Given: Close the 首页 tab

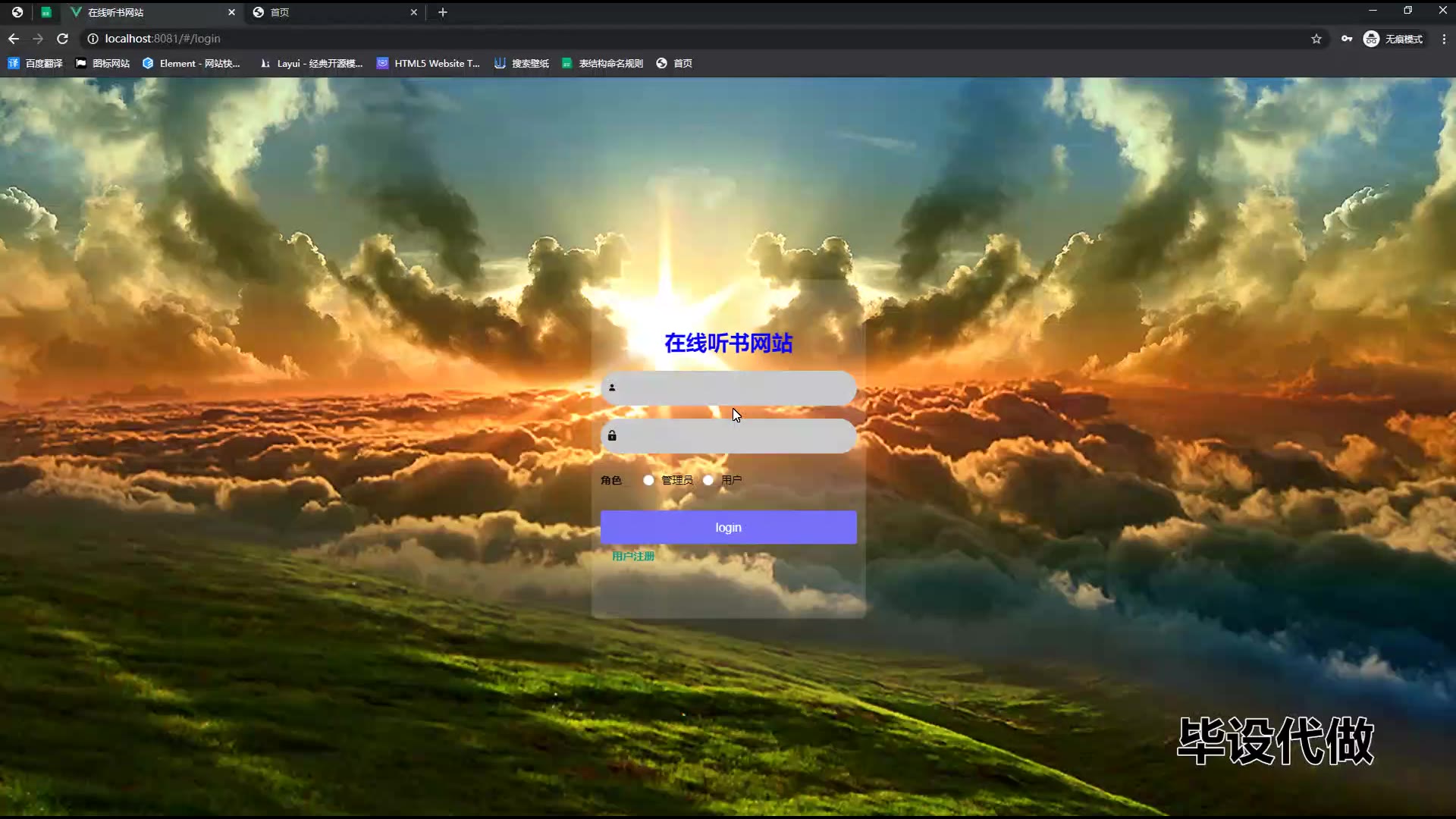Looking at the screenshot, I should point(413,12).
